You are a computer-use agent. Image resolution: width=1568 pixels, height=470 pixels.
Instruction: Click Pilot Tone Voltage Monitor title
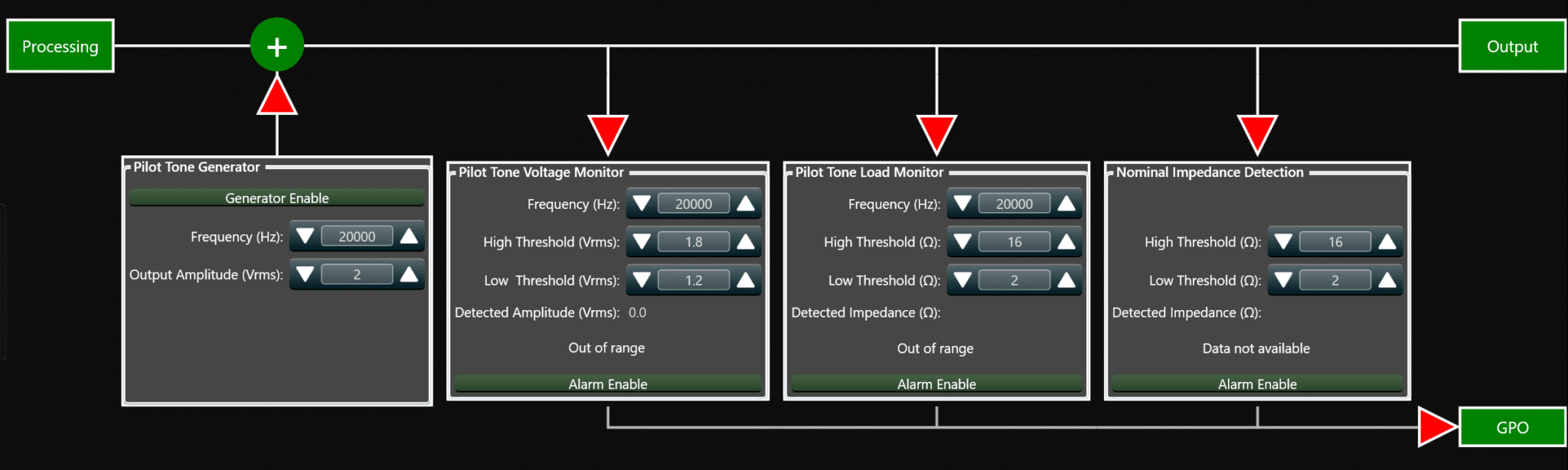[541, 172]
